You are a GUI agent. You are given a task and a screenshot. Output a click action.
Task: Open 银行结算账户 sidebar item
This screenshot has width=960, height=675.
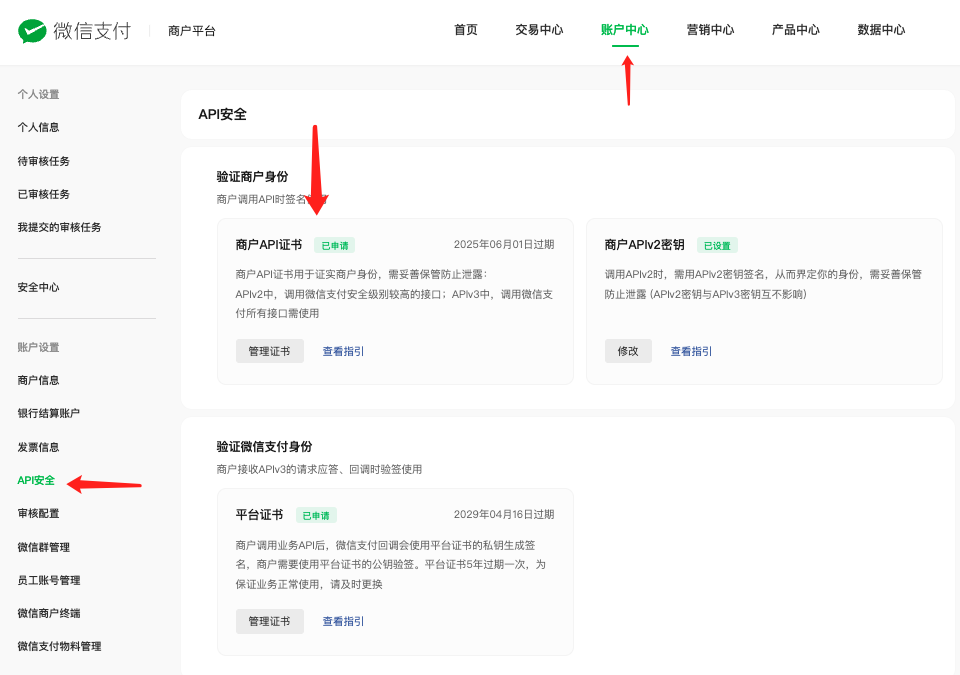[x=49, y=413]
